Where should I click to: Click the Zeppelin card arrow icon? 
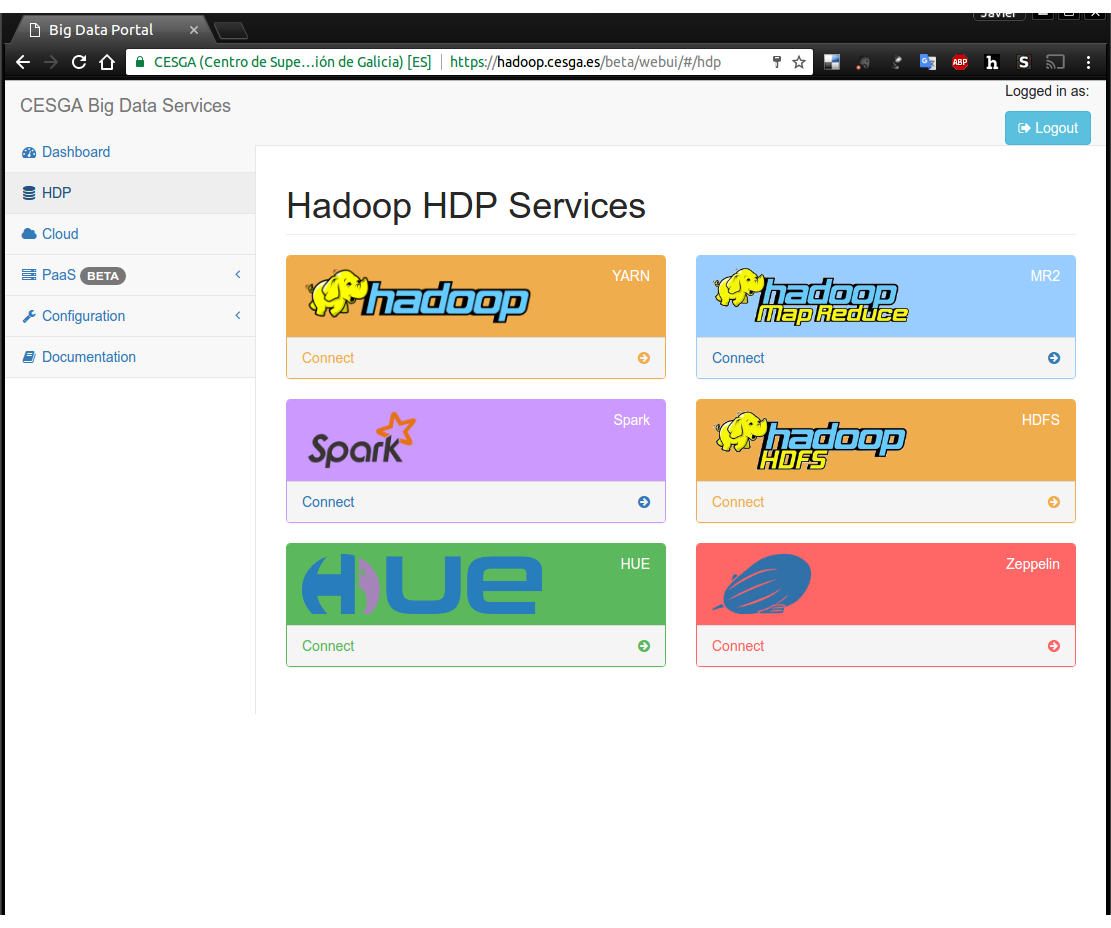click(1054, 646)
